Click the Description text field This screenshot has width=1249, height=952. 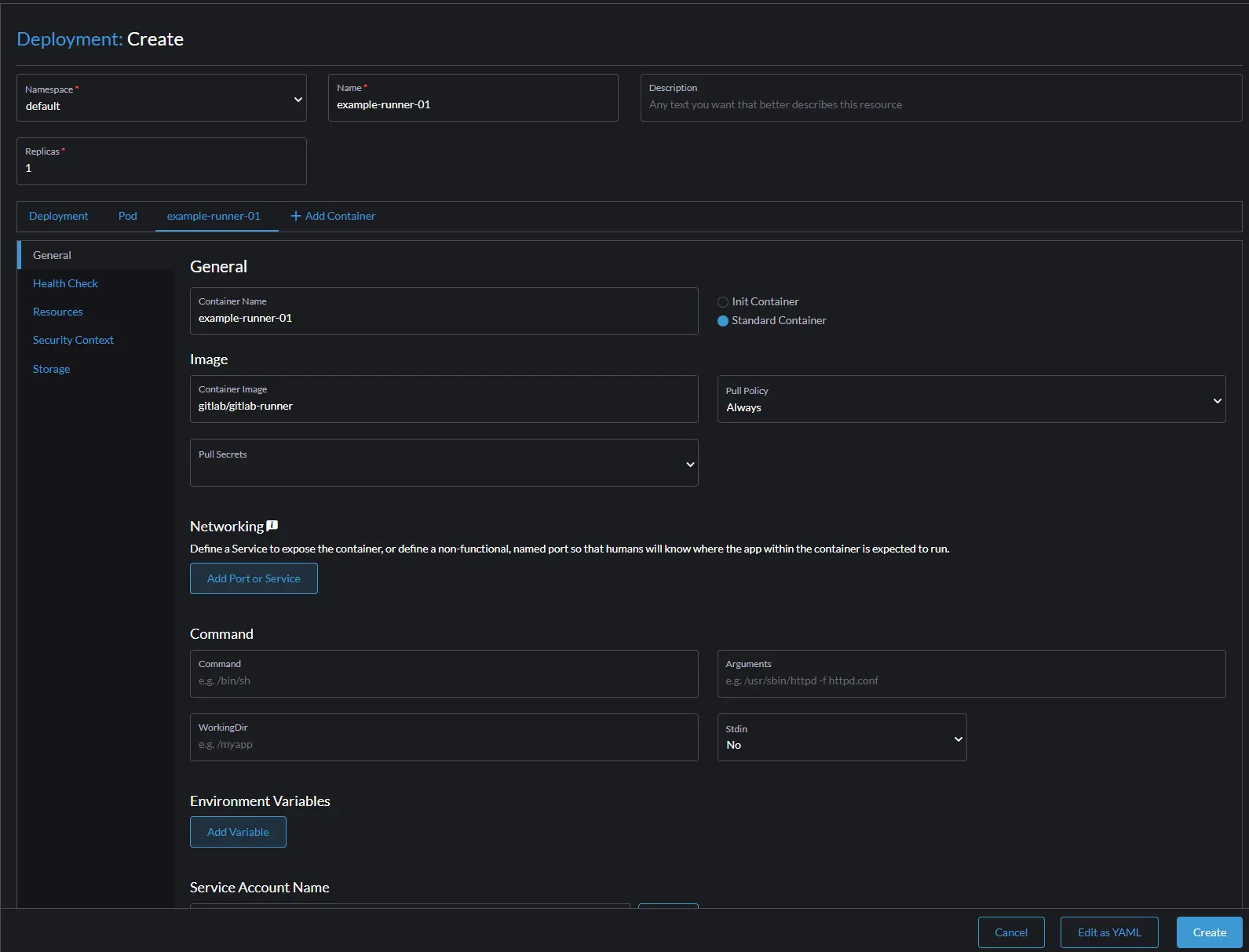coord(940,104)
